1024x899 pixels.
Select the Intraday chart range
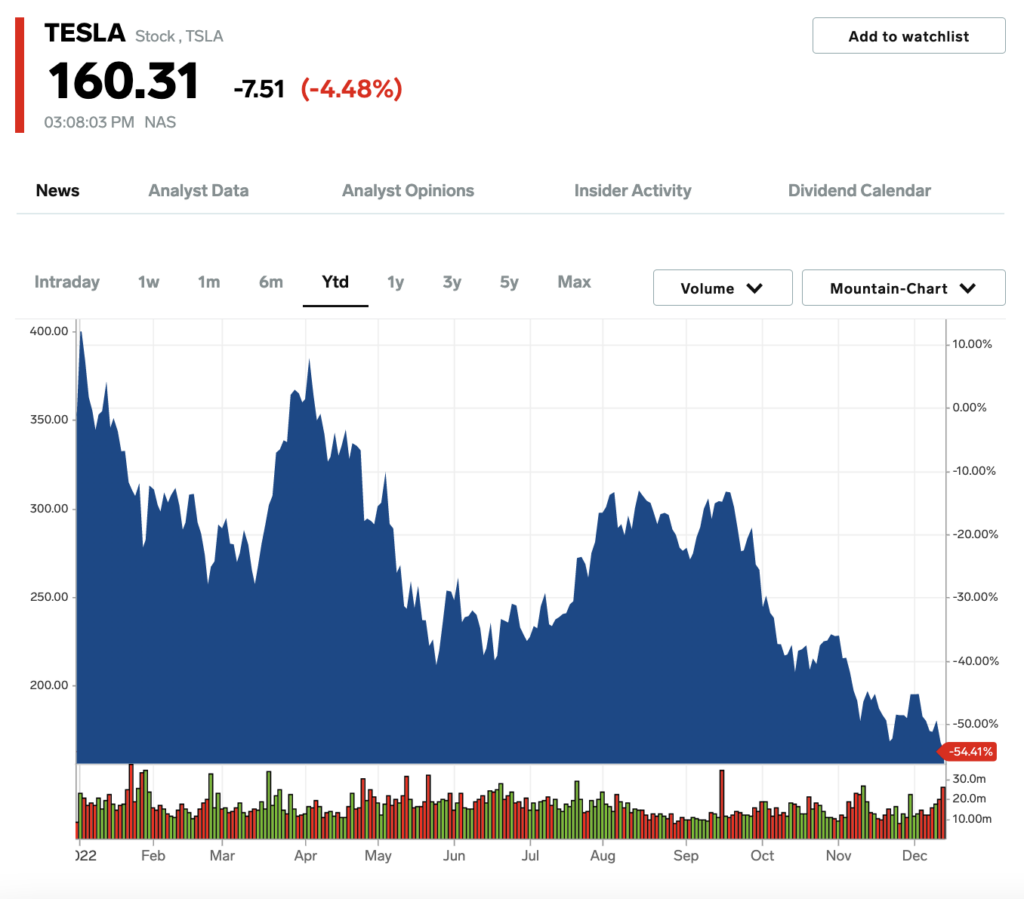(x=67, y=282)
